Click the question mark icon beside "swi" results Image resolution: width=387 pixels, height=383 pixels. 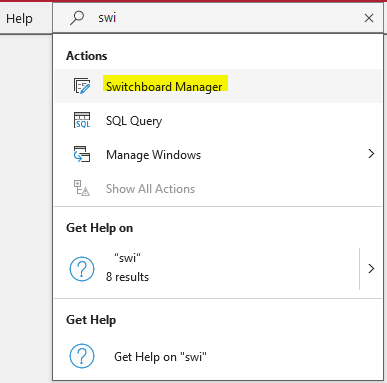coord(82,269)
